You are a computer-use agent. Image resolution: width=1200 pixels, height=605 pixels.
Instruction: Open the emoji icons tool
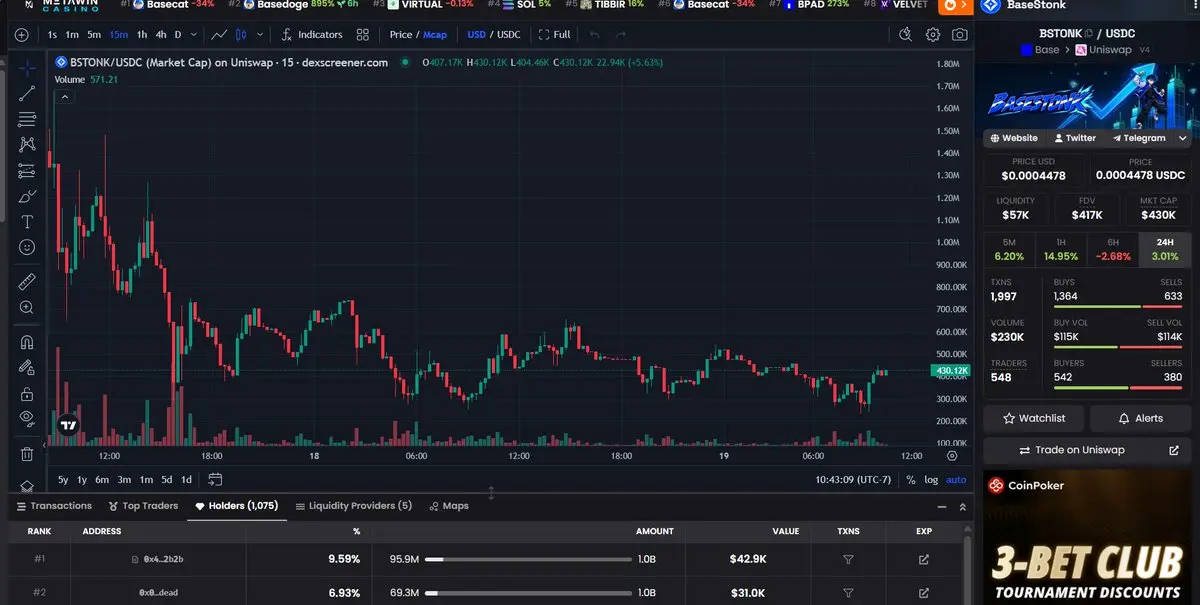[27, 247]
